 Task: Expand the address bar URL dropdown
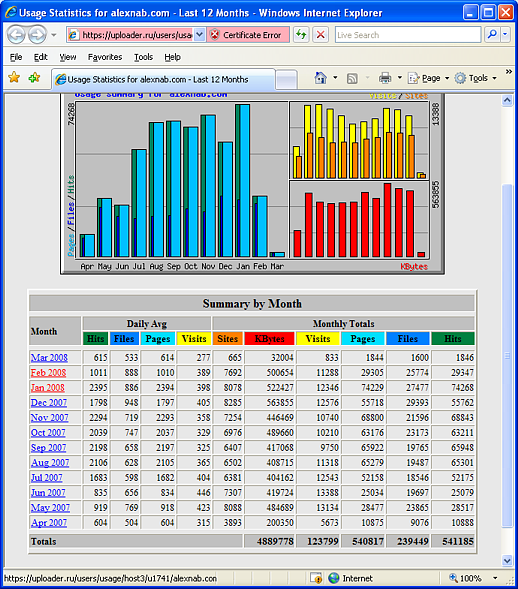tap(199, 35)
